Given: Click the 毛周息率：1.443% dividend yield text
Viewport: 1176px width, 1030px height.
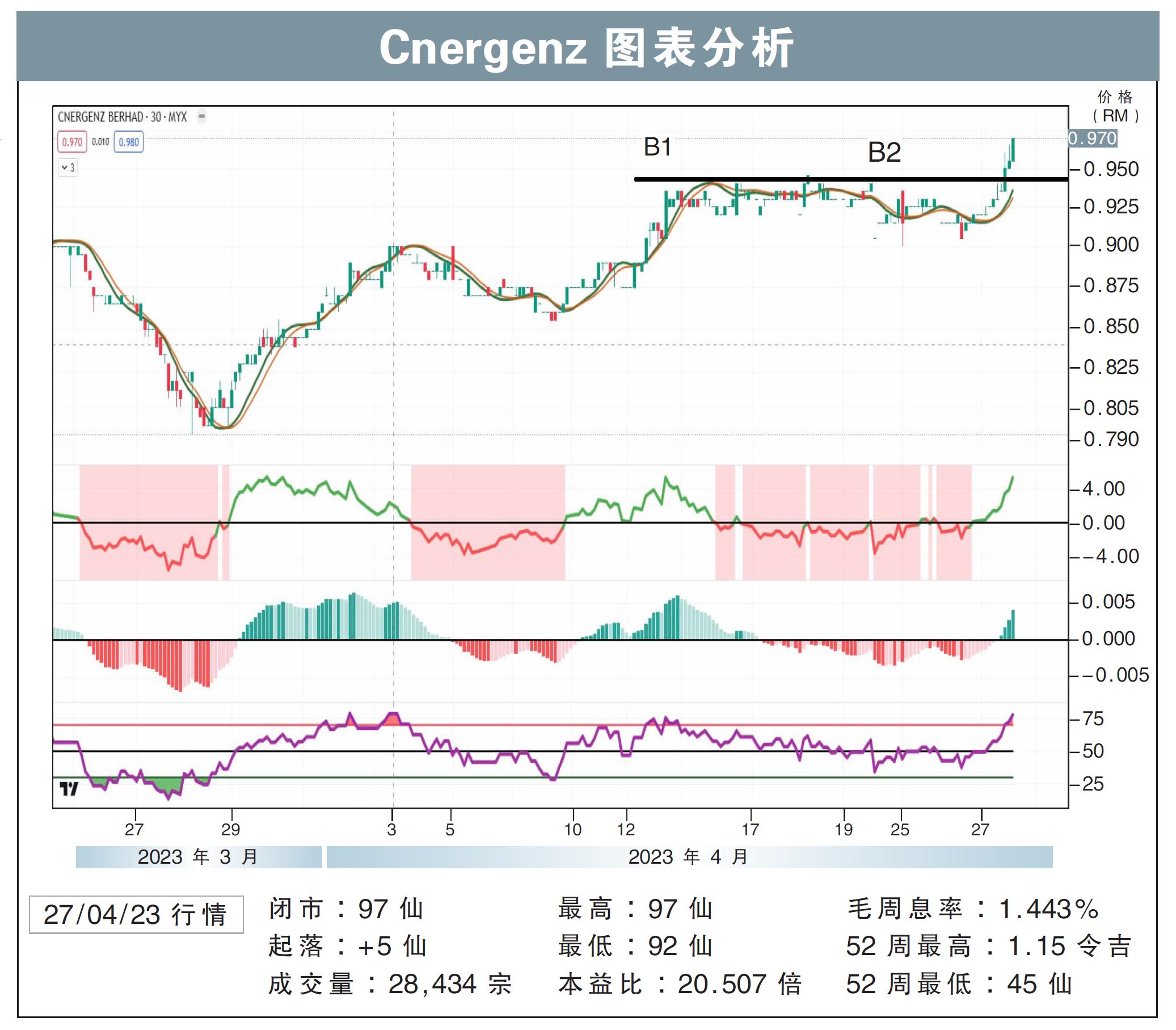Looking at the screenshot, I should click(973, 909).
